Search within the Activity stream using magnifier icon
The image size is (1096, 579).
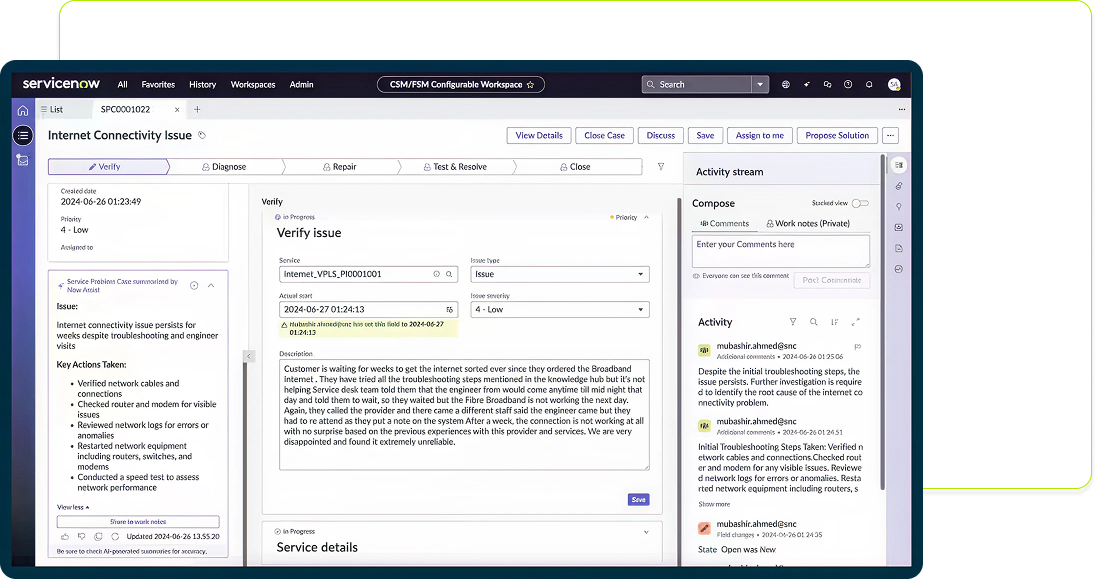[814, 322]
